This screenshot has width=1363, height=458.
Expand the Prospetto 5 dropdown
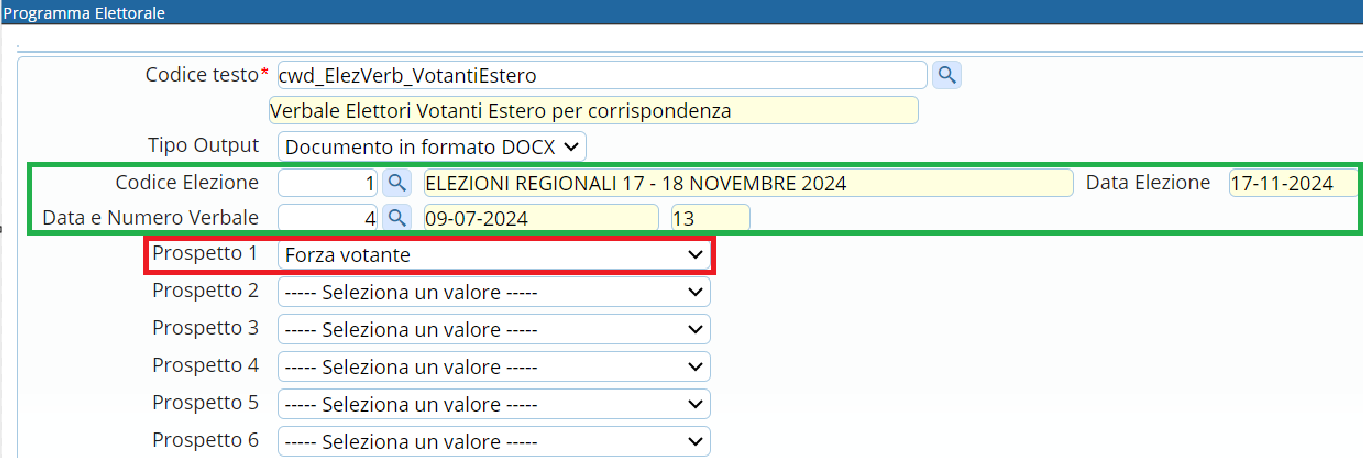pyautogui.click(x=494, y=403)
